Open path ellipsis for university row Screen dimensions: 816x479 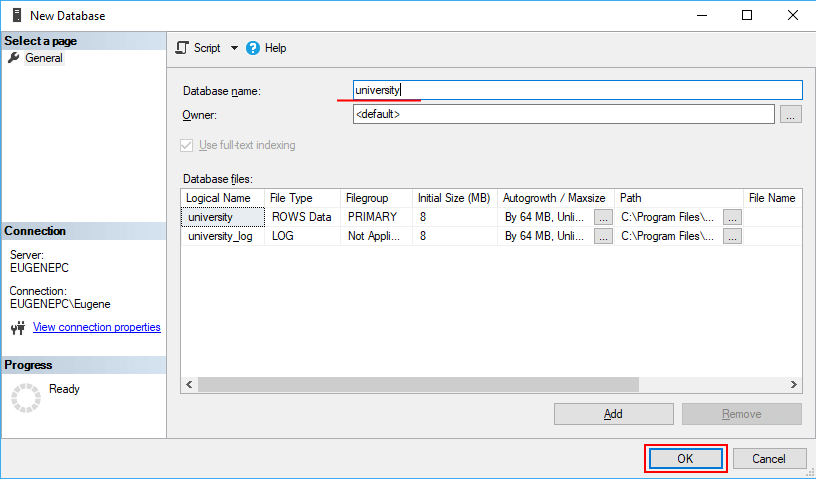tap(732, 217)
